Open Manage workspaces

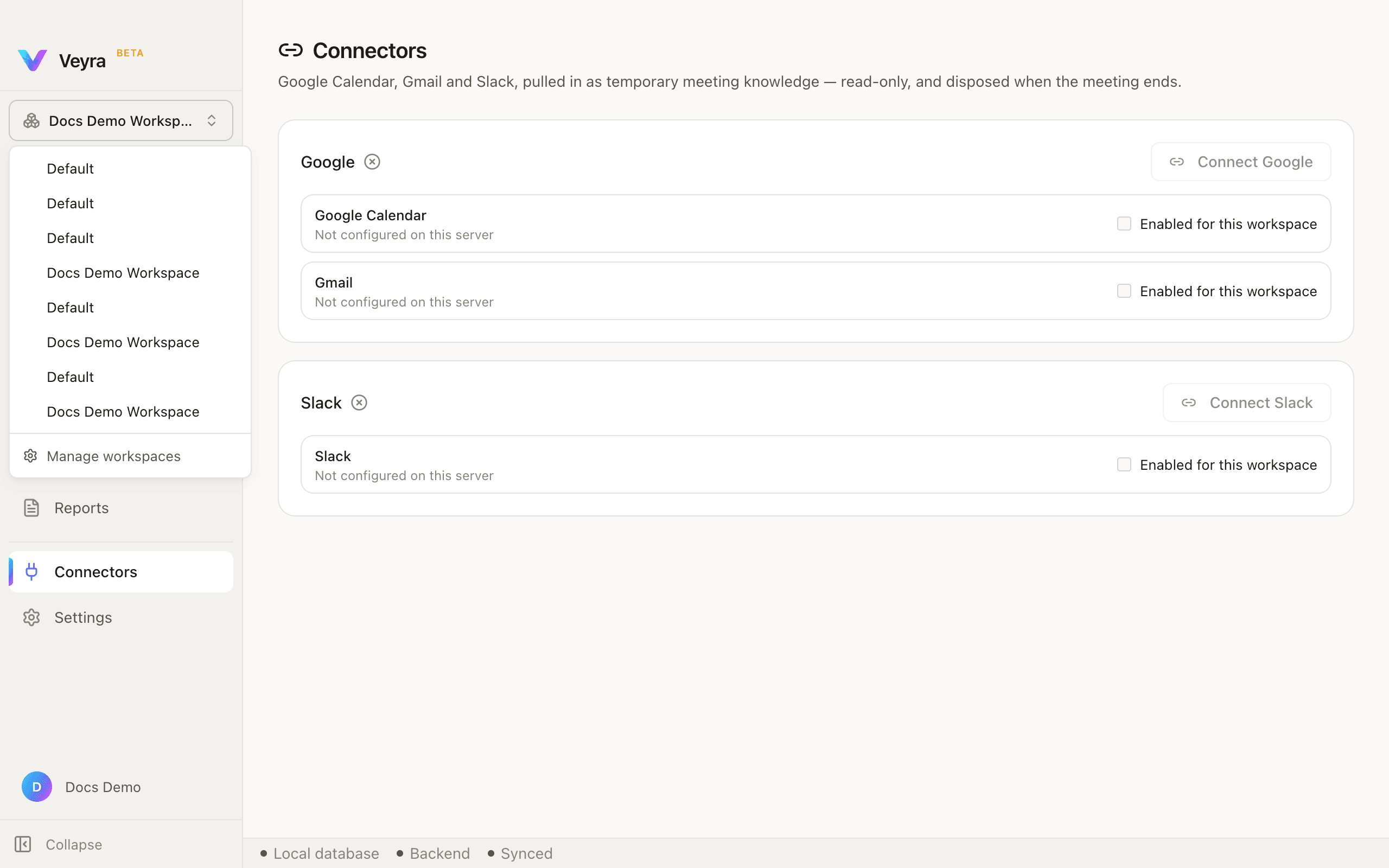click(130, 456)
